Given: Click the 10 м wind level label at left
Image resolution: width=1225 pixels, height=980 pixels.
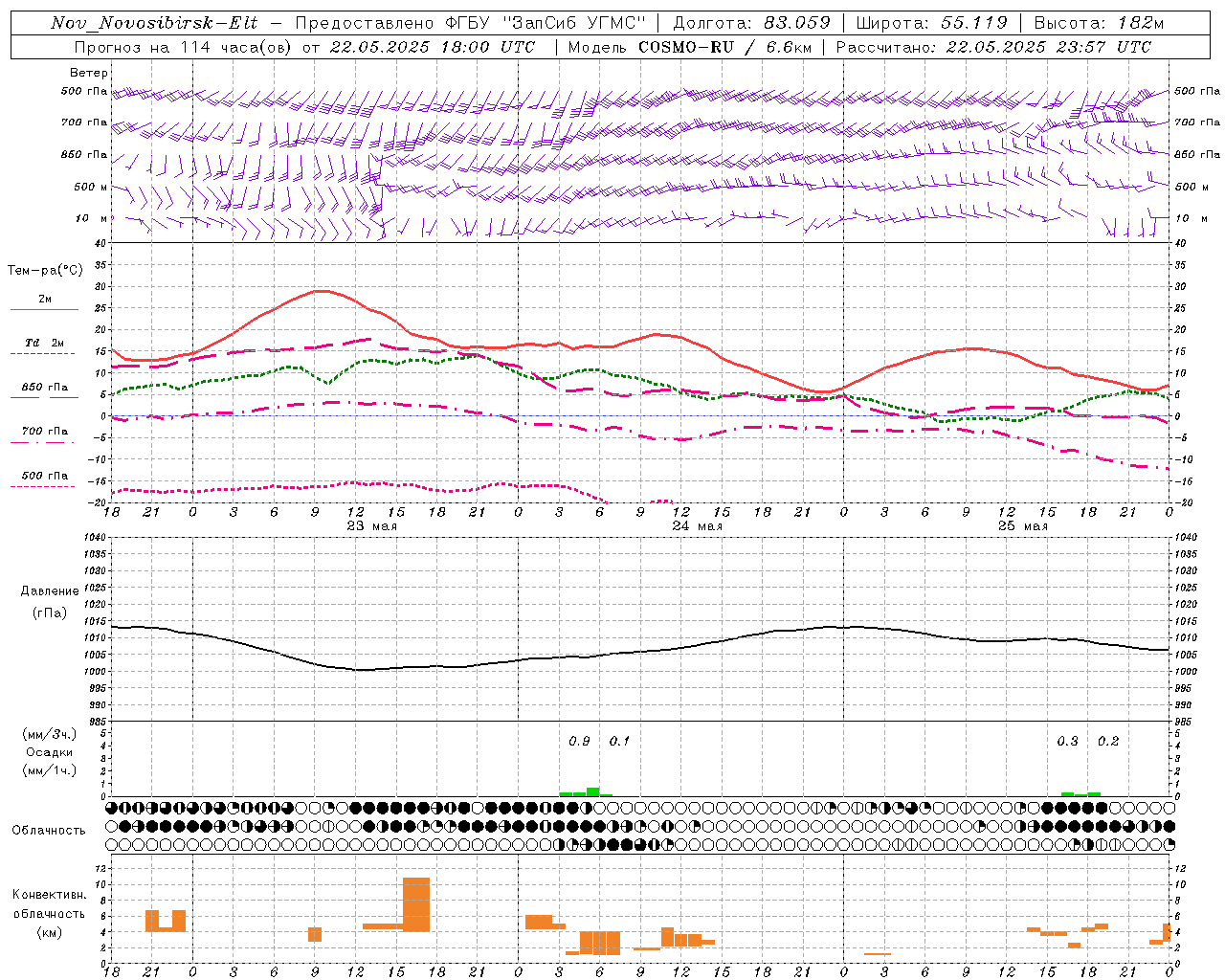Looking at the screenshot, I should tap(90, 218).
